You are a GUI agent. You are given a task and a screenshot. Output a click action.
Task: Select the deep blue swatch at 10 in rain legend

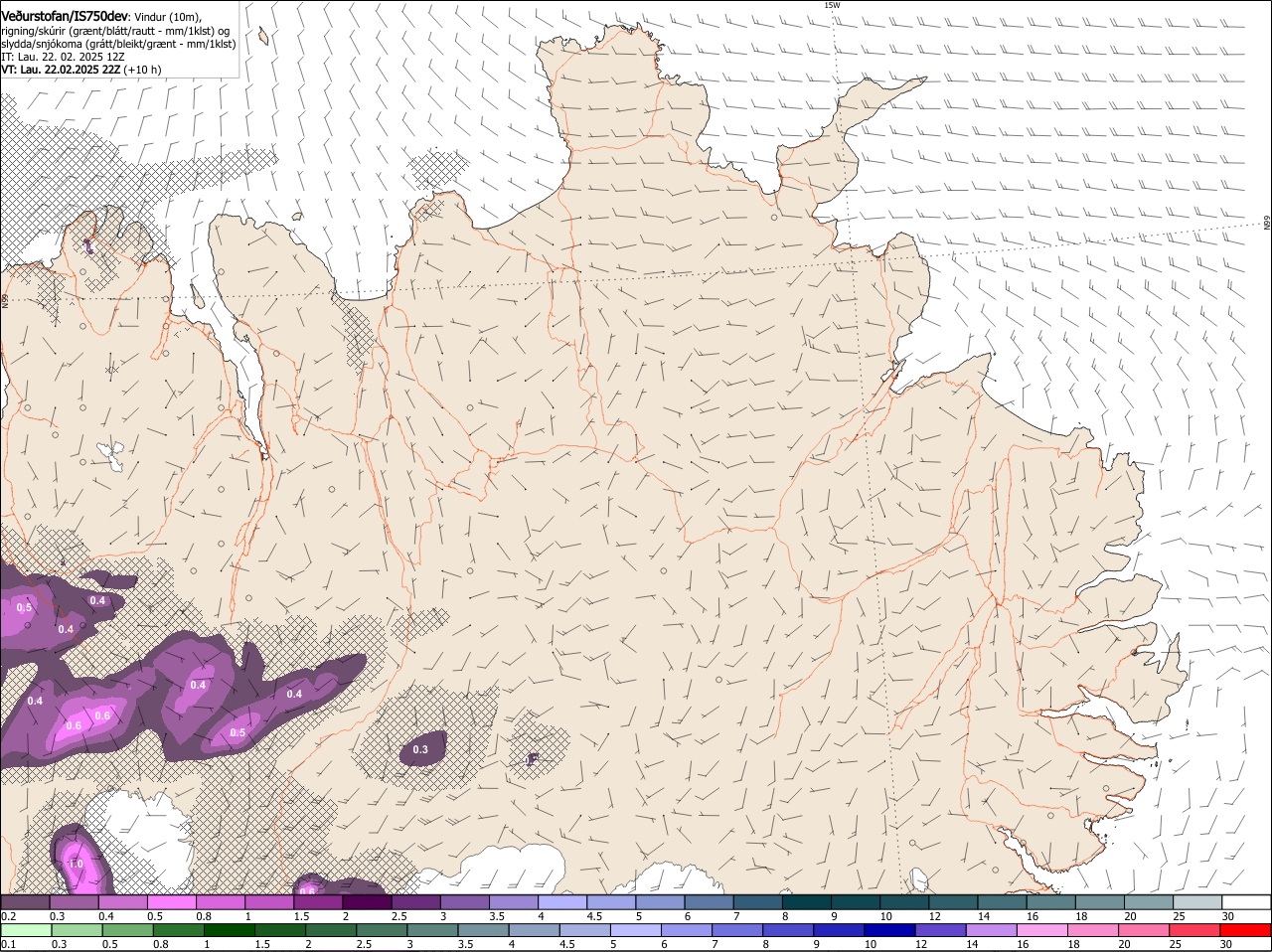pos(889,931)
